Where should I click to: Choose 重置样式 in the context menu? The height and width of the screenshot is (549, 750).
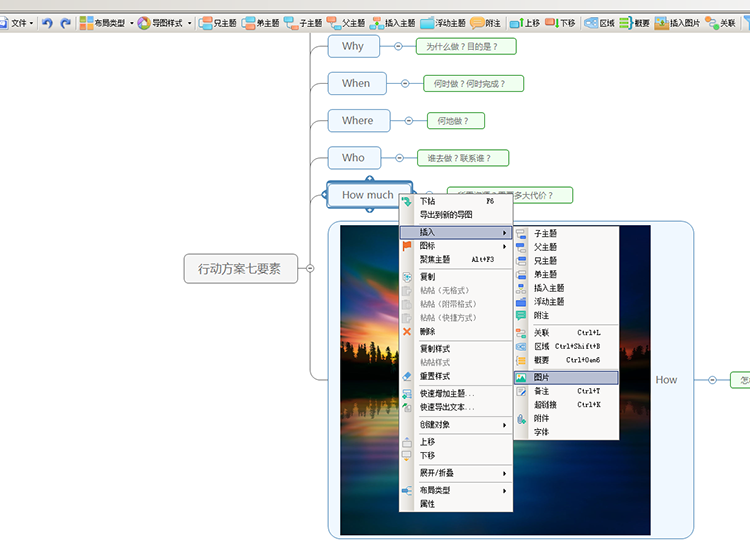(x=456, y=376)
